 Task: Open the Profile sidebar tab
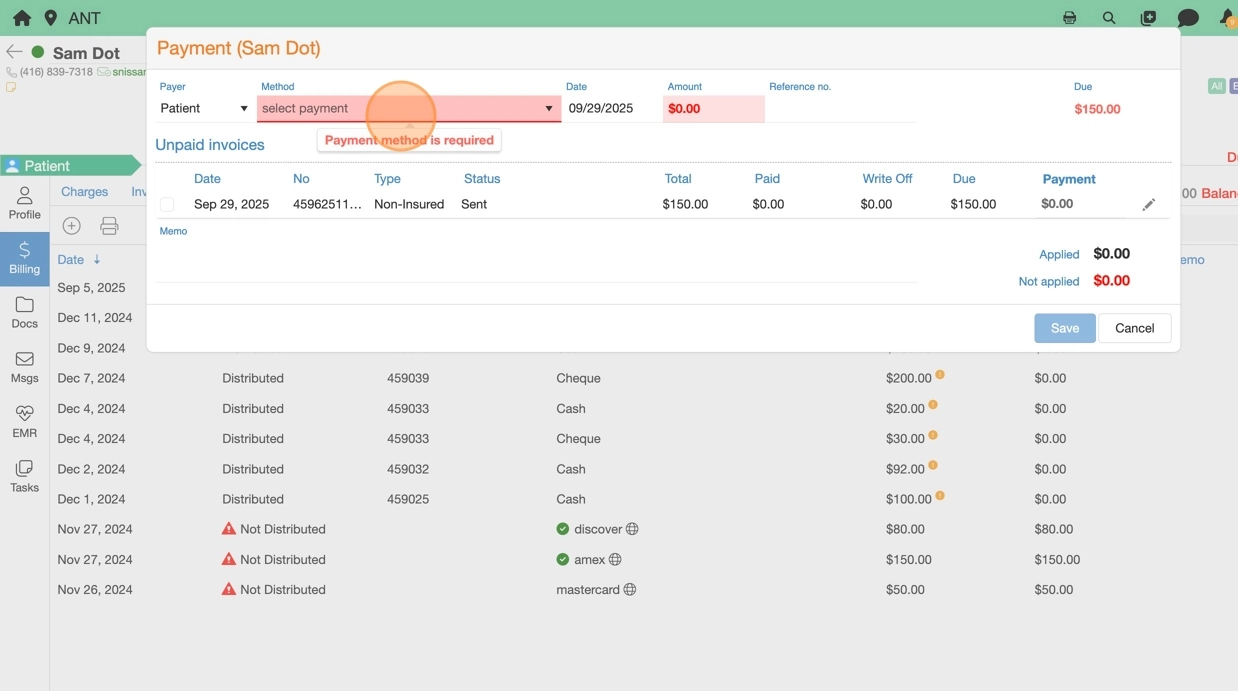[25, 202]
